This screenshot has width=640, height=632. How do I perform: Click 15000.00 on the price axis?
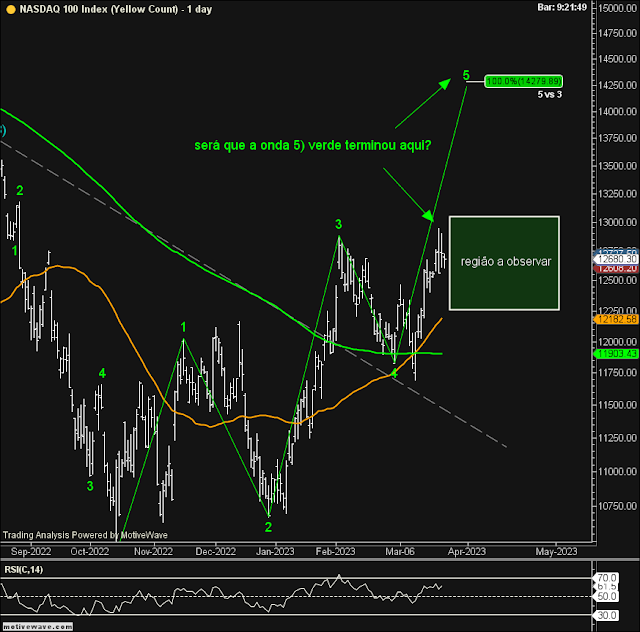[618, 8]
